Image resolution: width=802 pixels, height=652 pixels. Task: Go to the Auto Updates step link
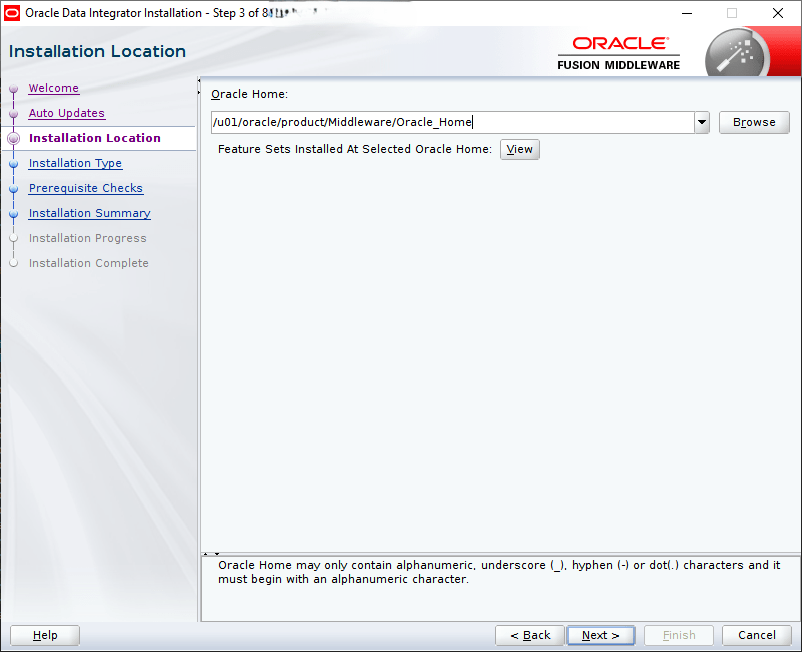point(66,113)
